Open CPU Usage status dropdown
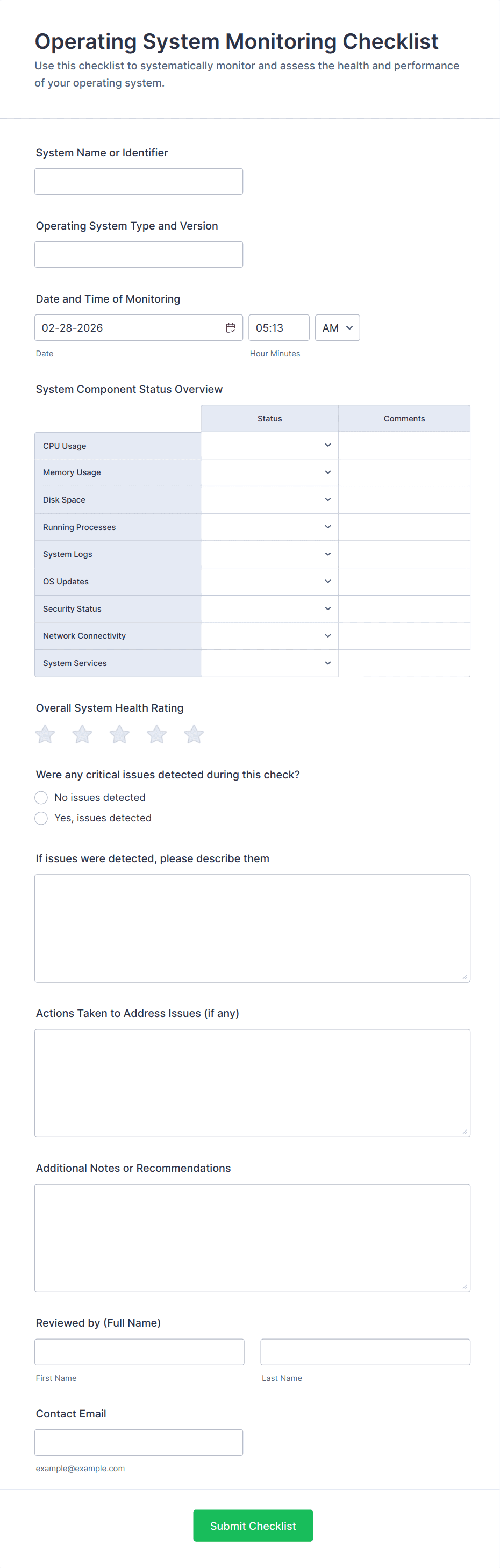Viewport: 500px width, 1568px height. click(x=269, y=446)
